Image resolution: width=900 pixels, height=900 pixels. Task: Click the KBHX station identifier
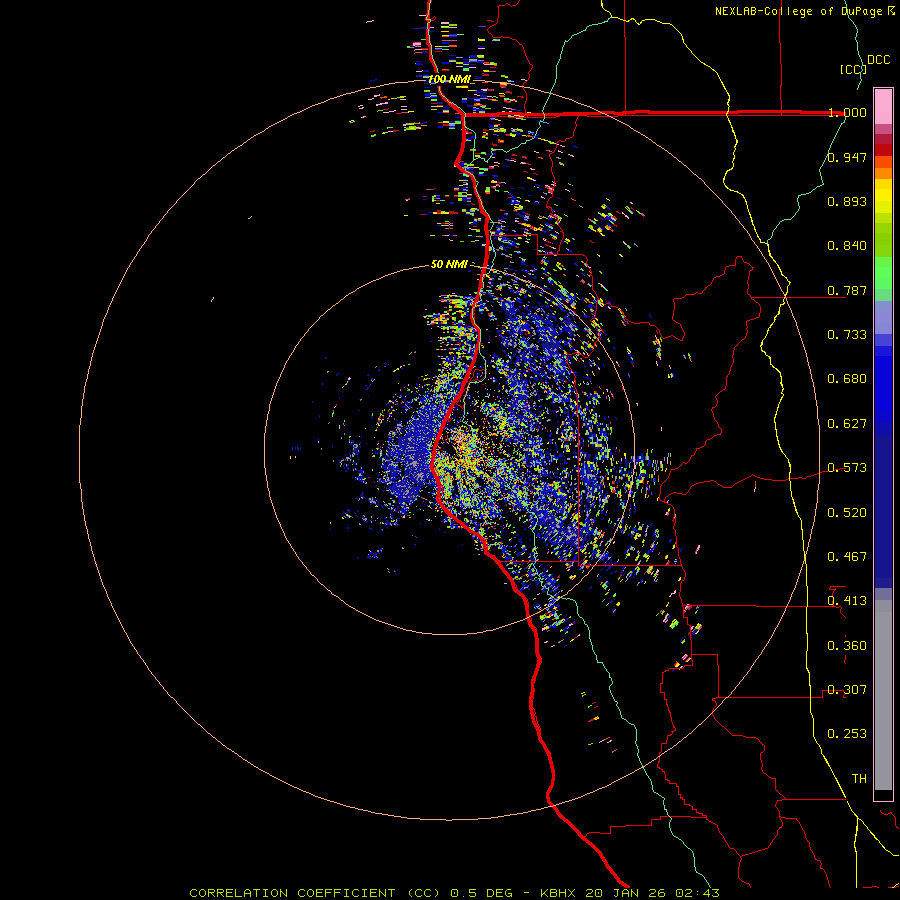(557, 893)
